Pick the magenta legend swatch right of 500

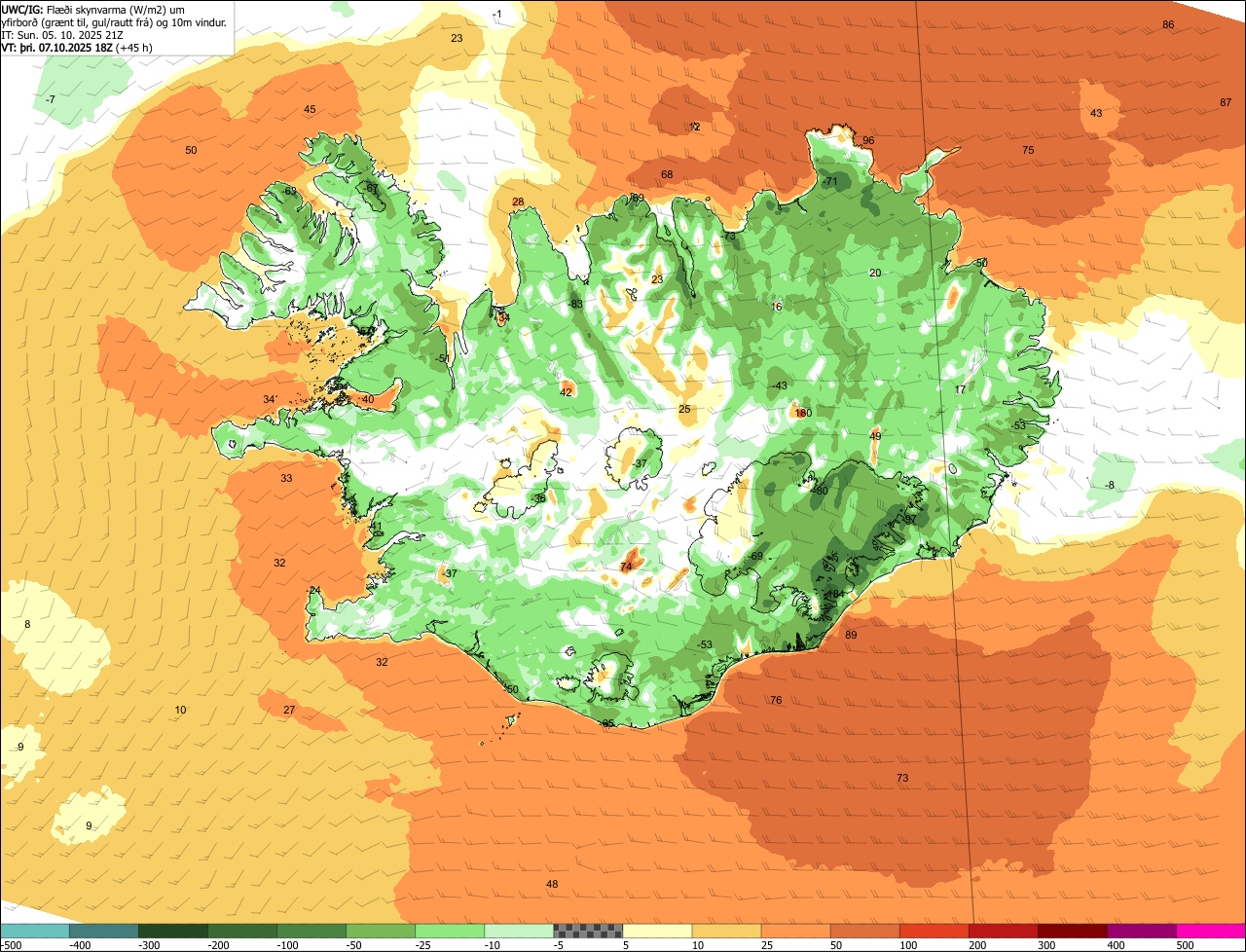(x=1211, y=930)
